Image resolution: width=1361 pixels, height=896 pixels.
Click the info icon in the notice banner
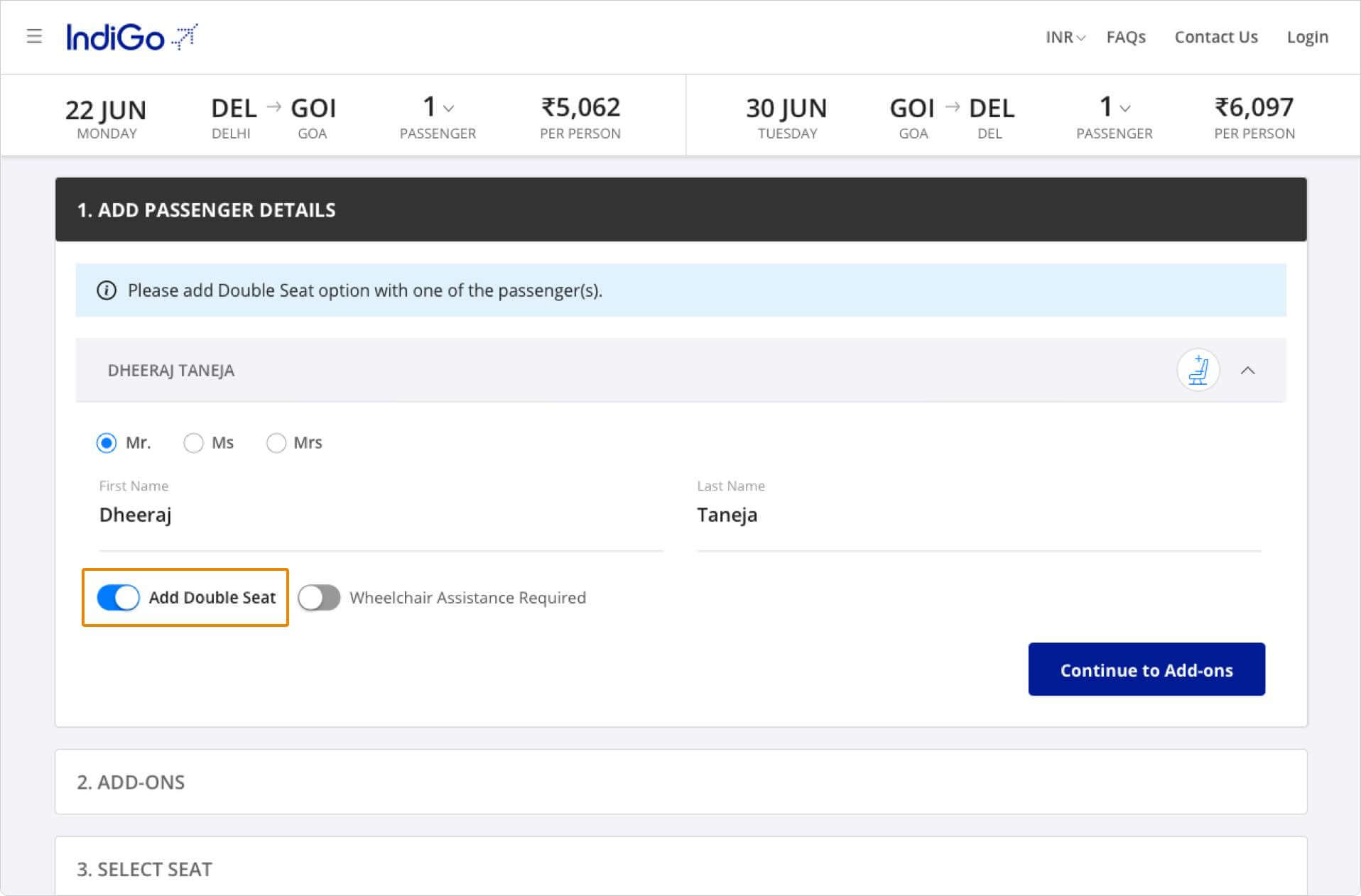[x=107, y=290]
